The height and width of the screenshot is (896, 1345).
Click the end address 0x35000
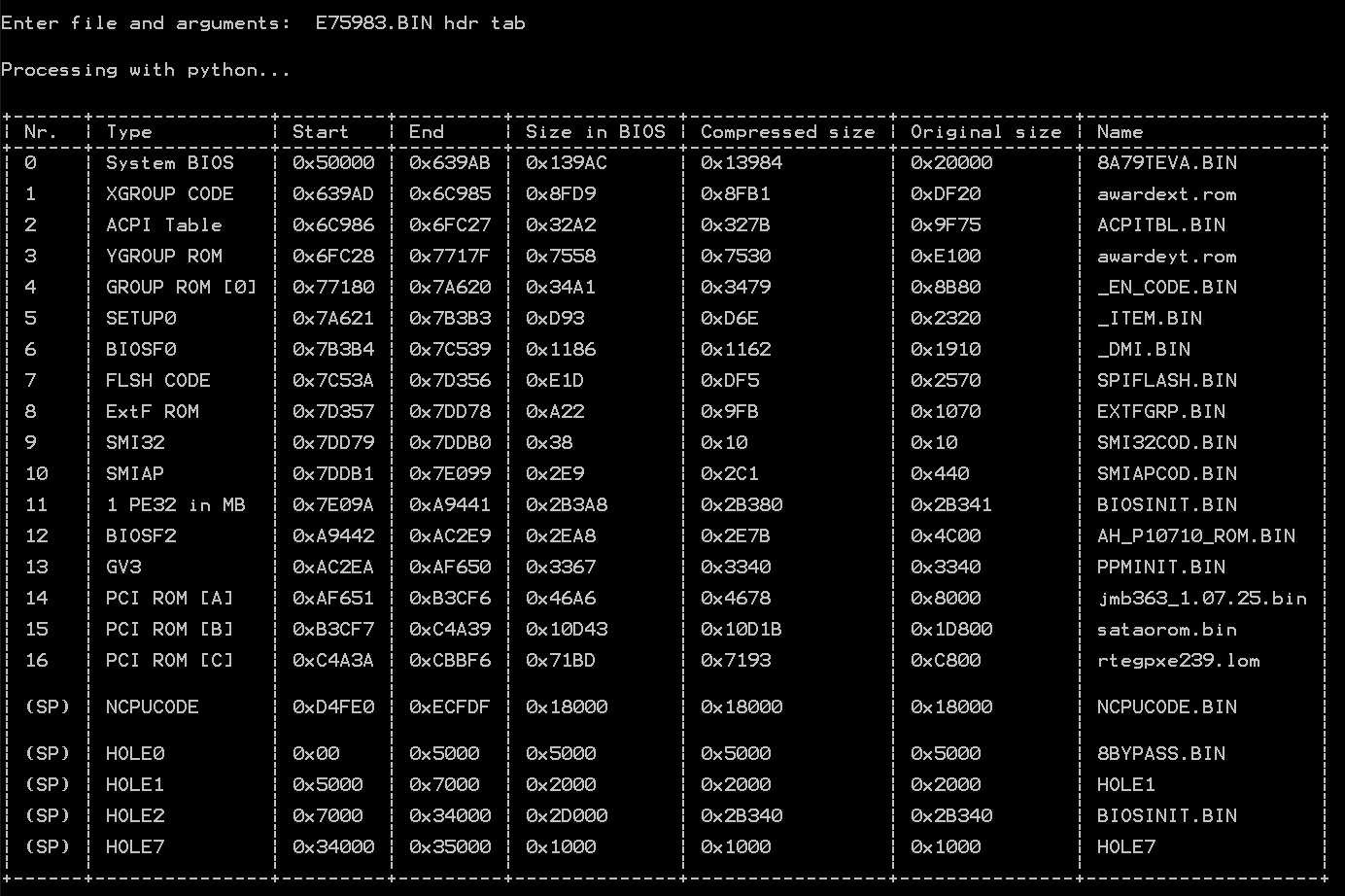pyautogui.click(x=450, y=847)
